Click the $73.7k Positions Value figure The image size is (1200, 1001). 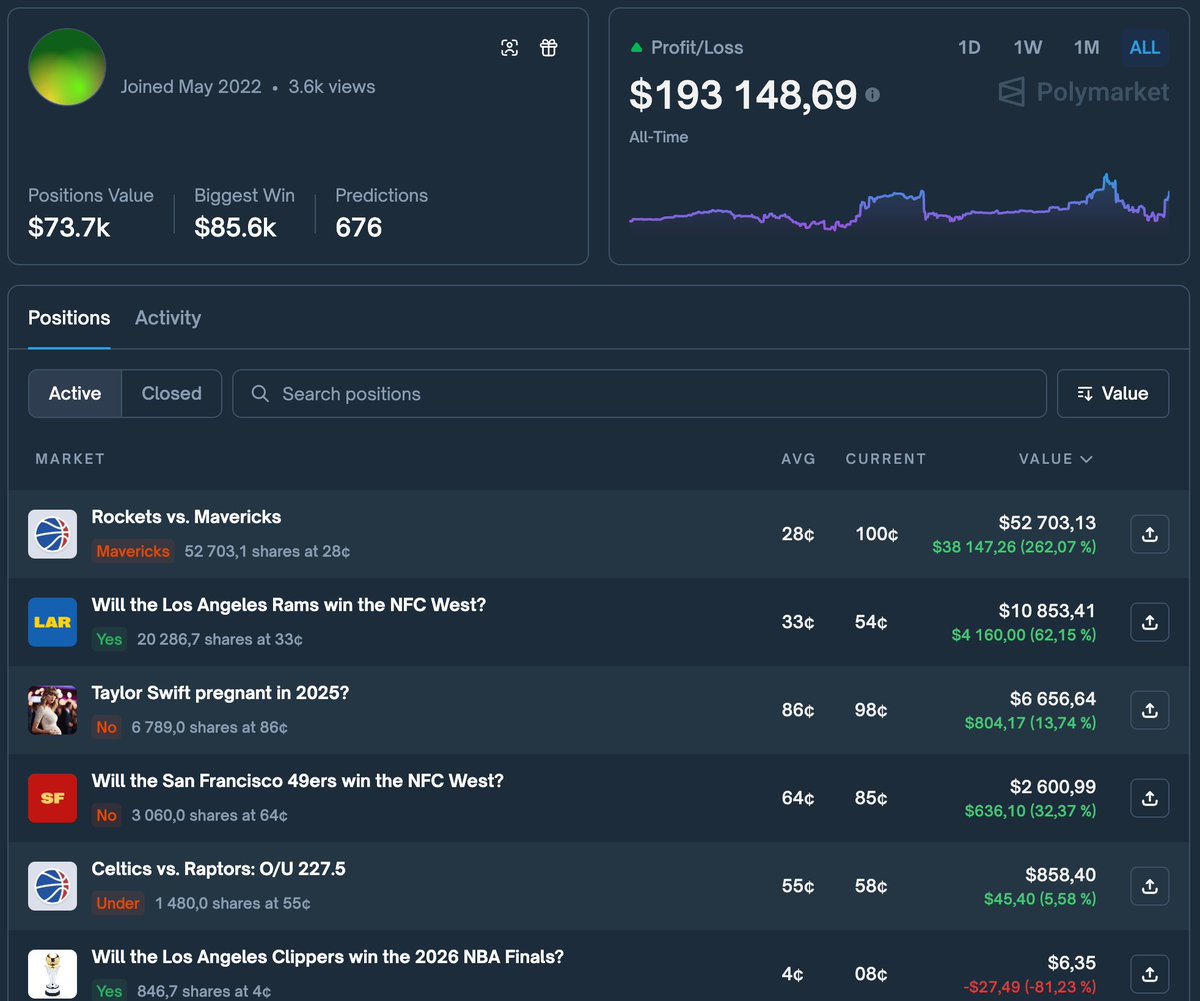(x=69, y=227)
